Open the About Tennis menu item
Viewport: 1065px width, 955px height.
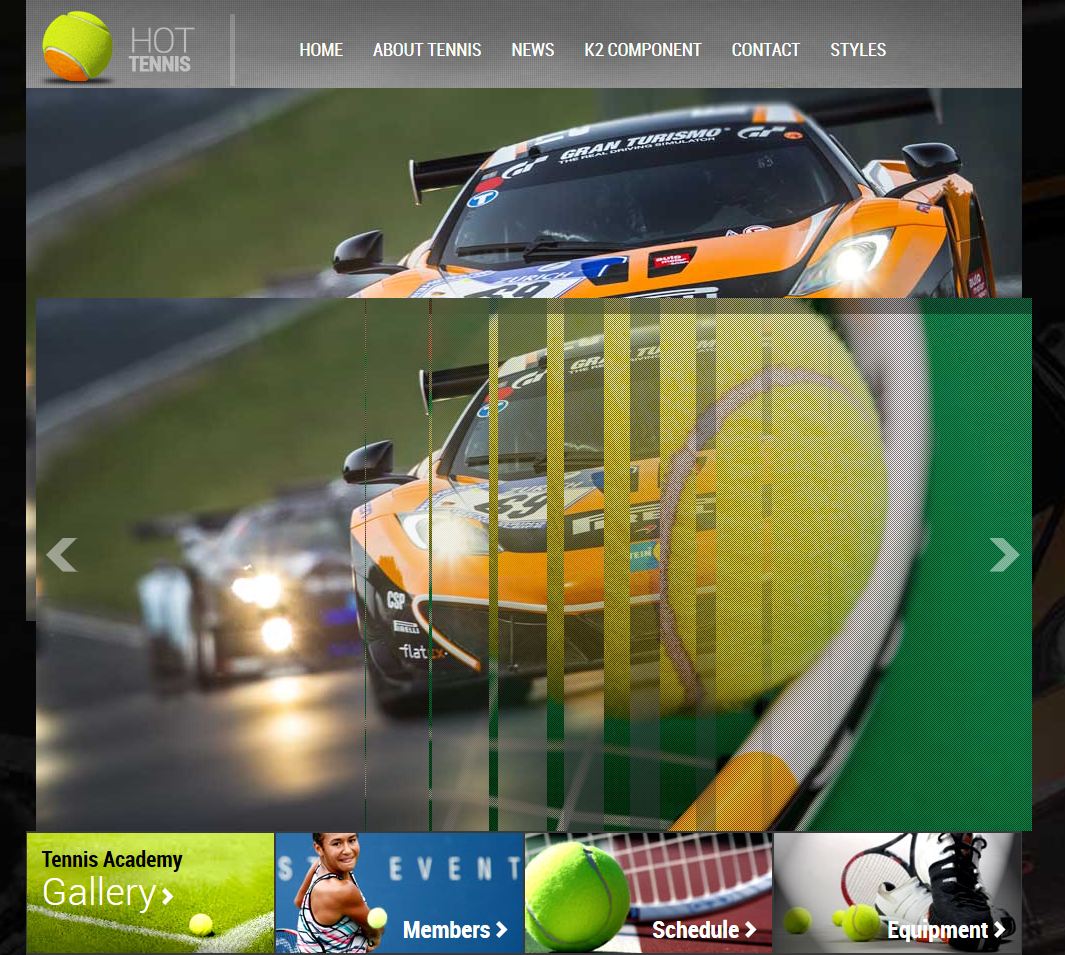click(427, 50)
